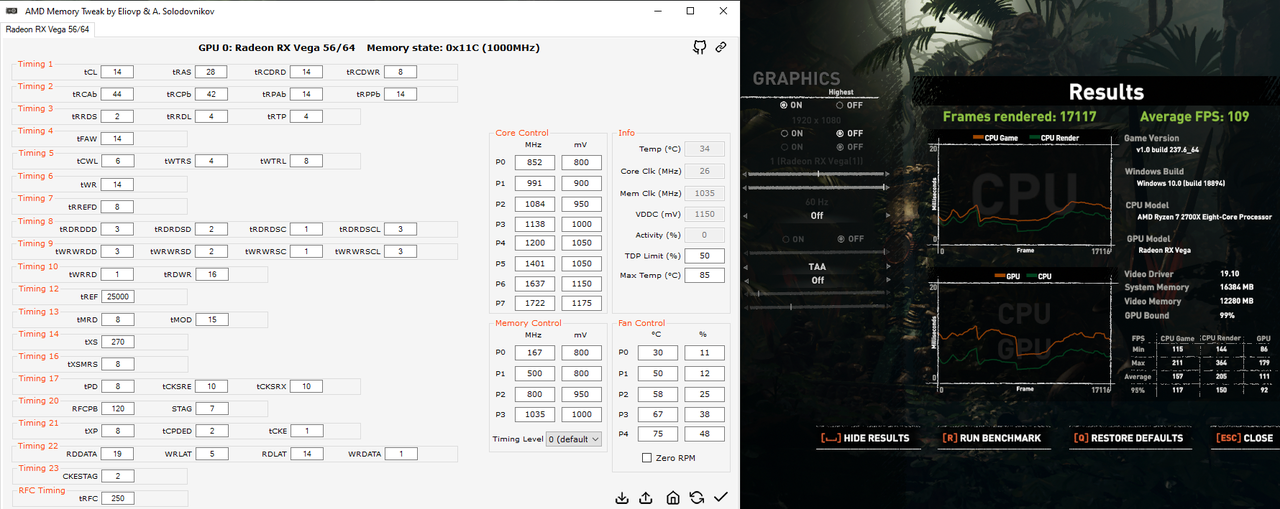Click Core Control P0 MHz field 852
Viewport: 1280px width, 509px height.
(x=534, y=162)
